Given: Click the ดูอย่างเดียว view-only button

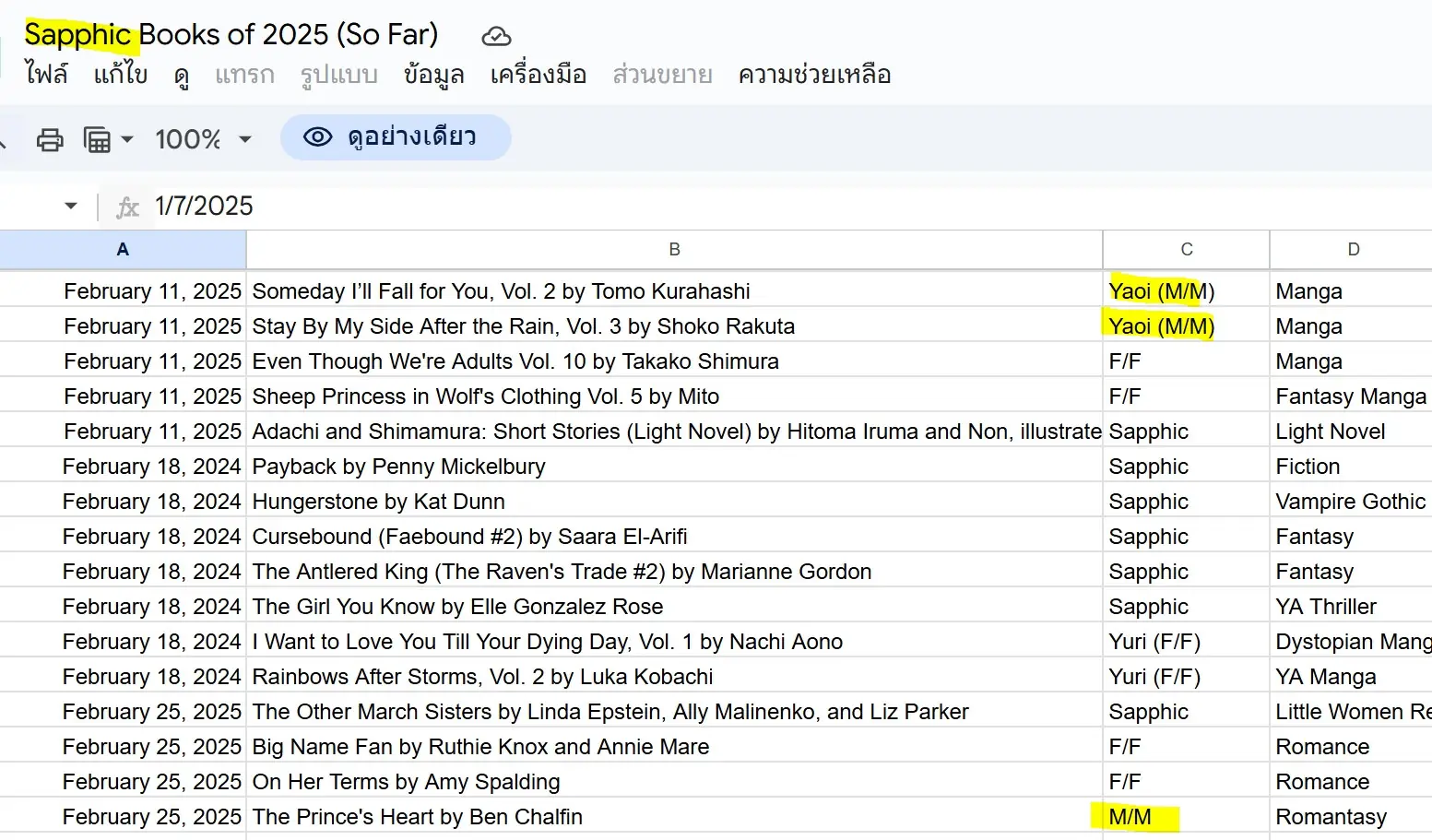Looking at the screenshot, I should pyautogui.click(x=396, y=137).
